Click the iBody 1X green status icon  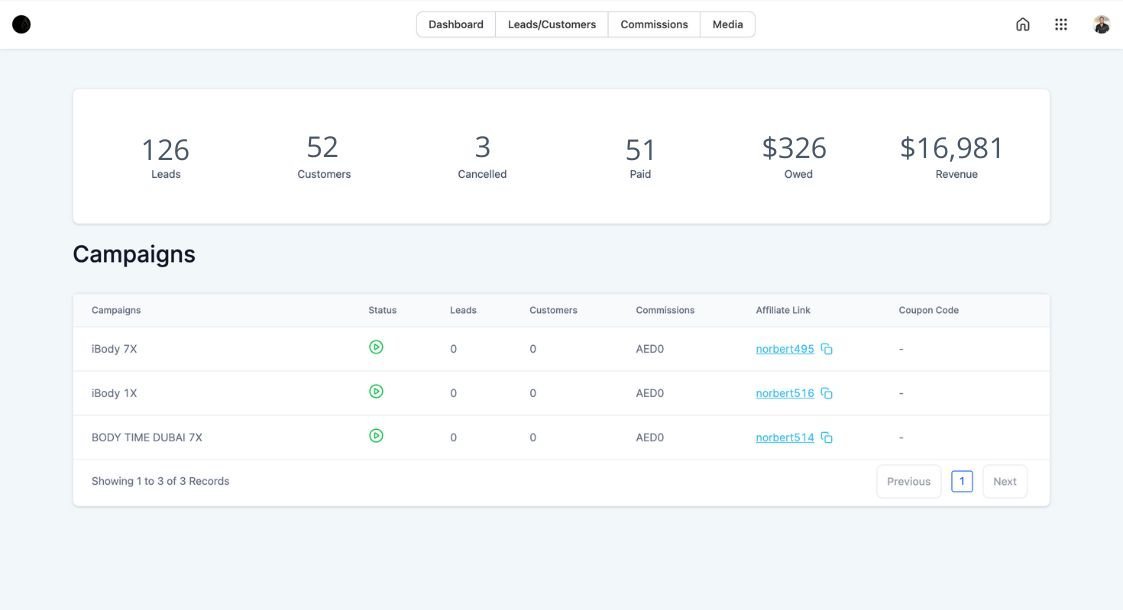coord(376,391)
